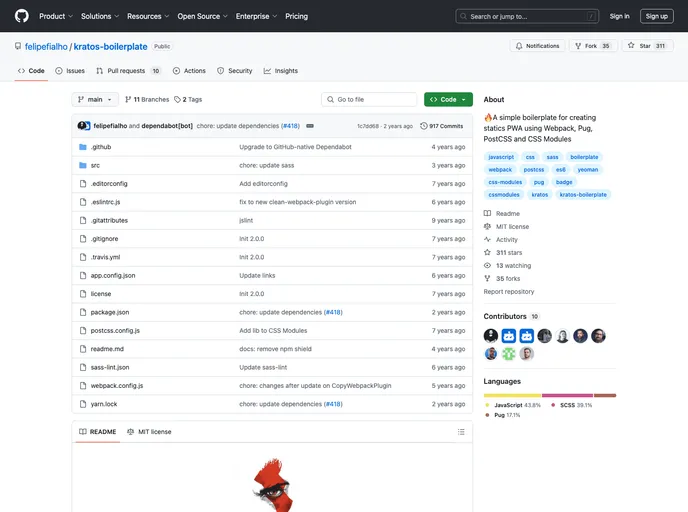Click the Sign in link
The image size is (688, 512).
[x=619, y=16]
